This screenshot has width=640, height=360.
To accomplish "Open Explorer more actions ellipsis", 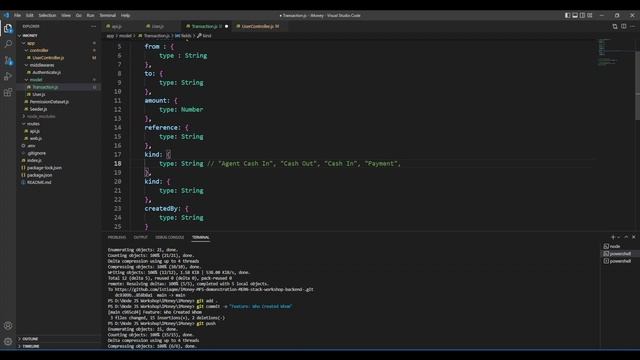I will click(x=93, y=26).
